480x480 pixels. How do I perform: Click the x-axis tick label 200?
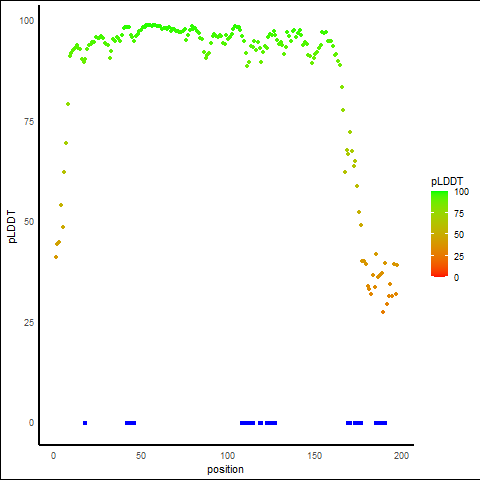tap(401, 455)
